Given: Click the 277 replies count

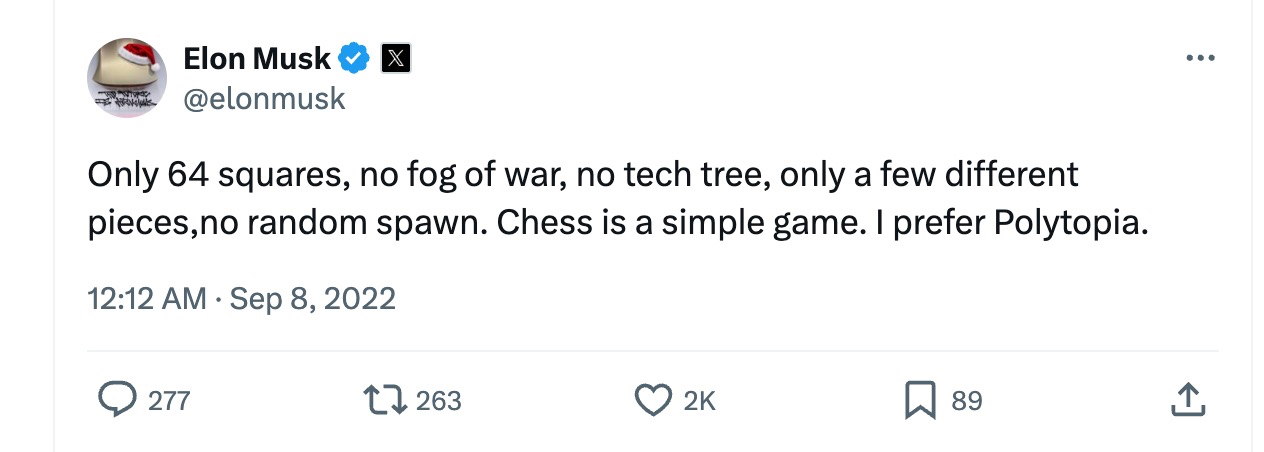Looking at the screenshot, I should click(168, 401).
